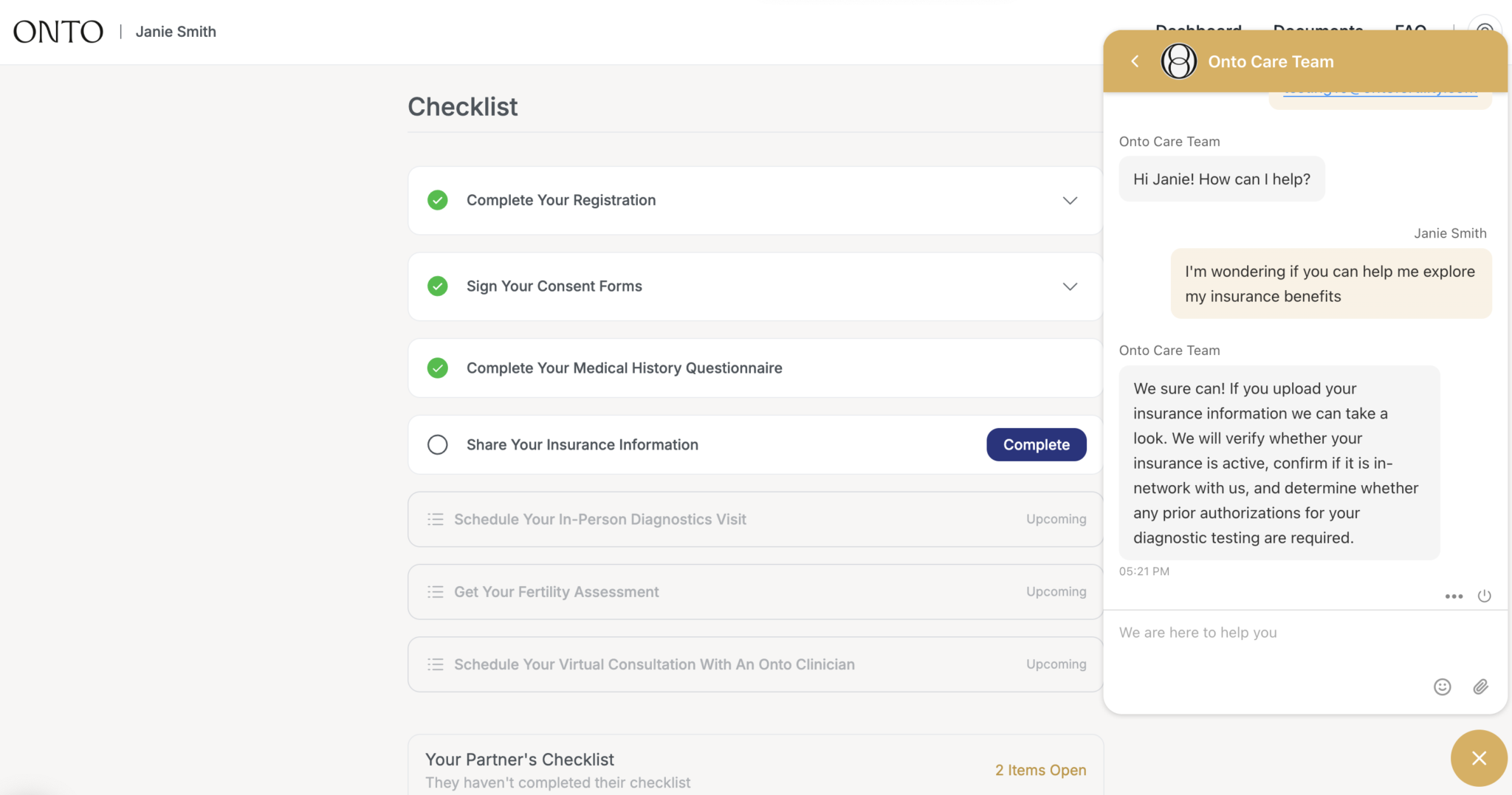Viewport: 1512px width, 795px height.
Task: Click the green checkmark on Complete Your Medical History Questionnaire
Action: 437,368
